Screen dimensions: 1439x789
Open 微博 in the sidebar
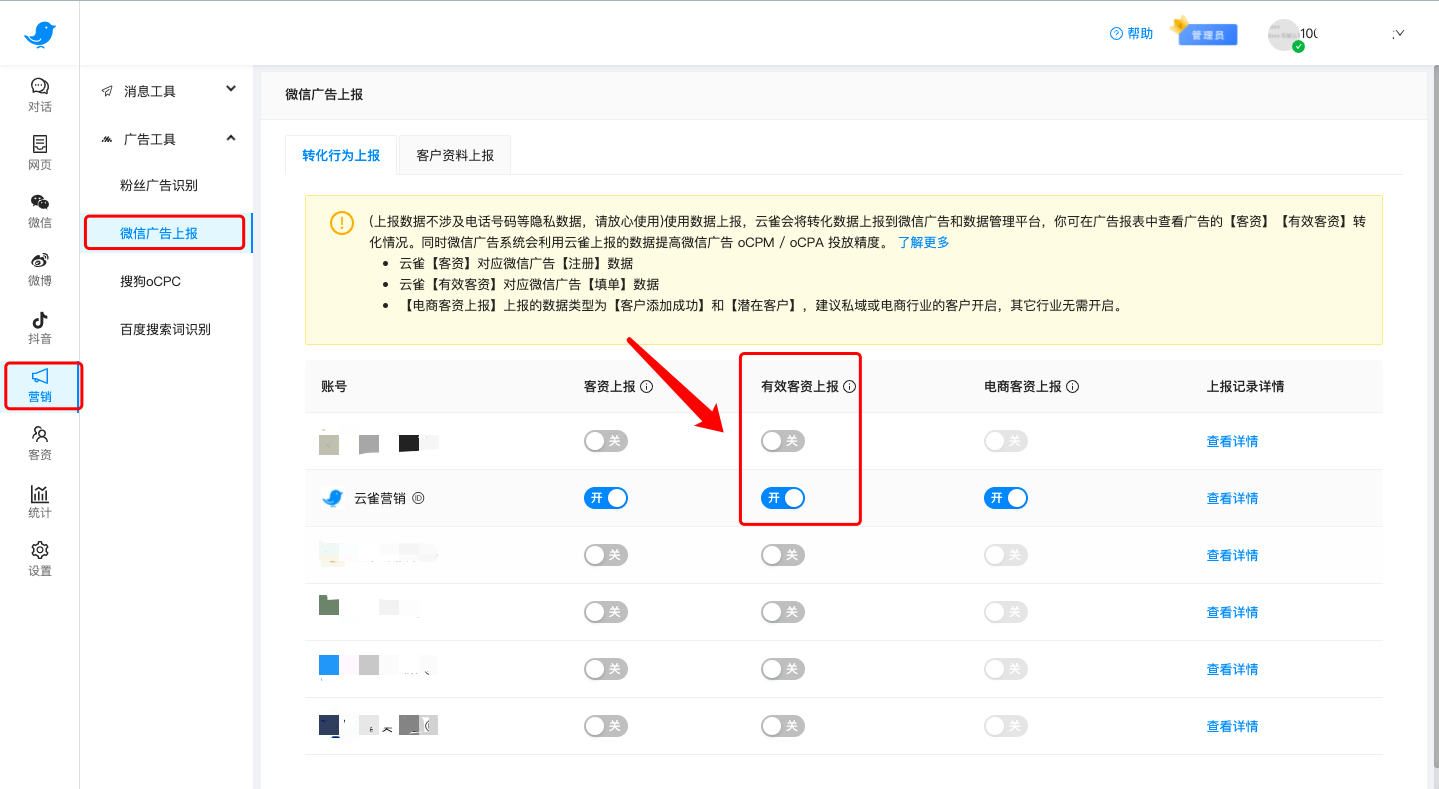tap(40, 269)
